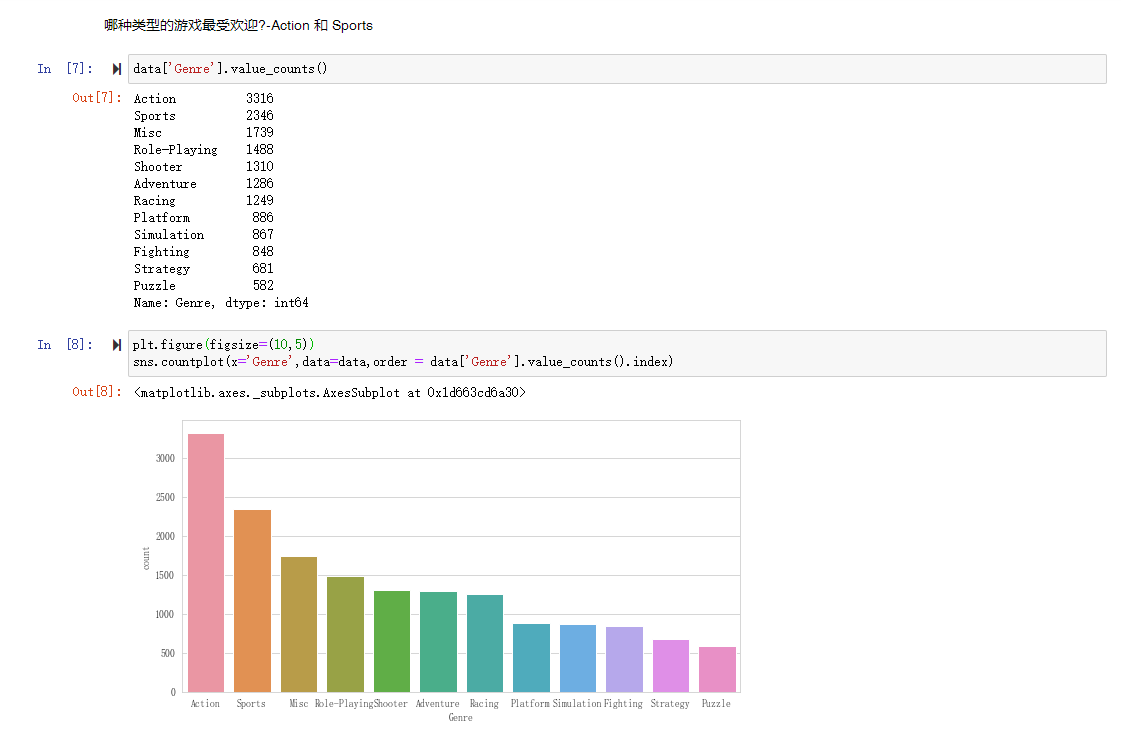Click the Adventure 1286 output row

point(203,184)
